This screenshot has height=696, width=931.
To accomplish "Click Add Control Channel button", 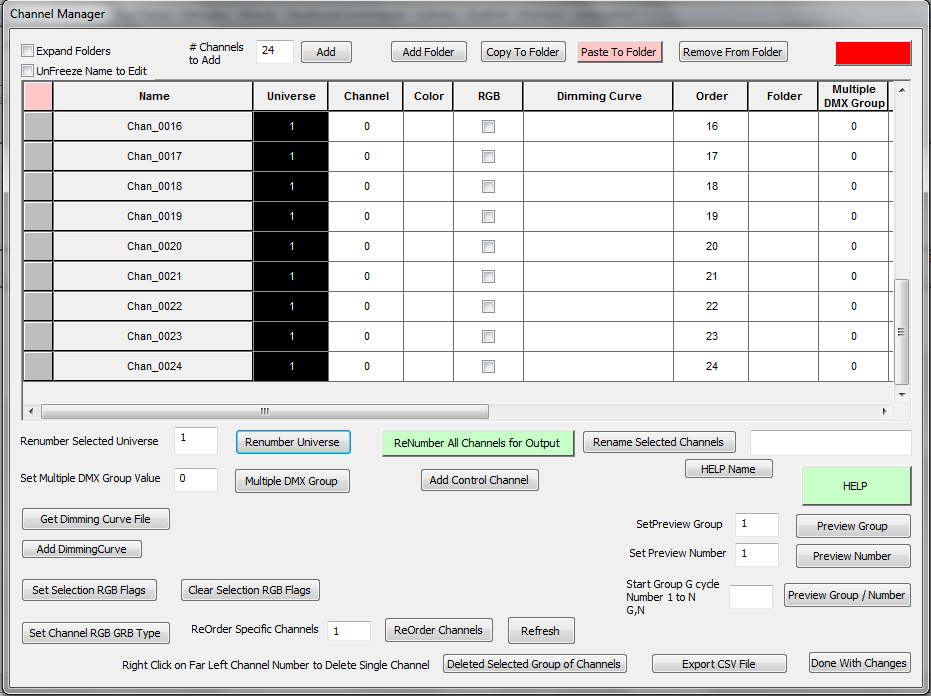I will coord(480,480).
